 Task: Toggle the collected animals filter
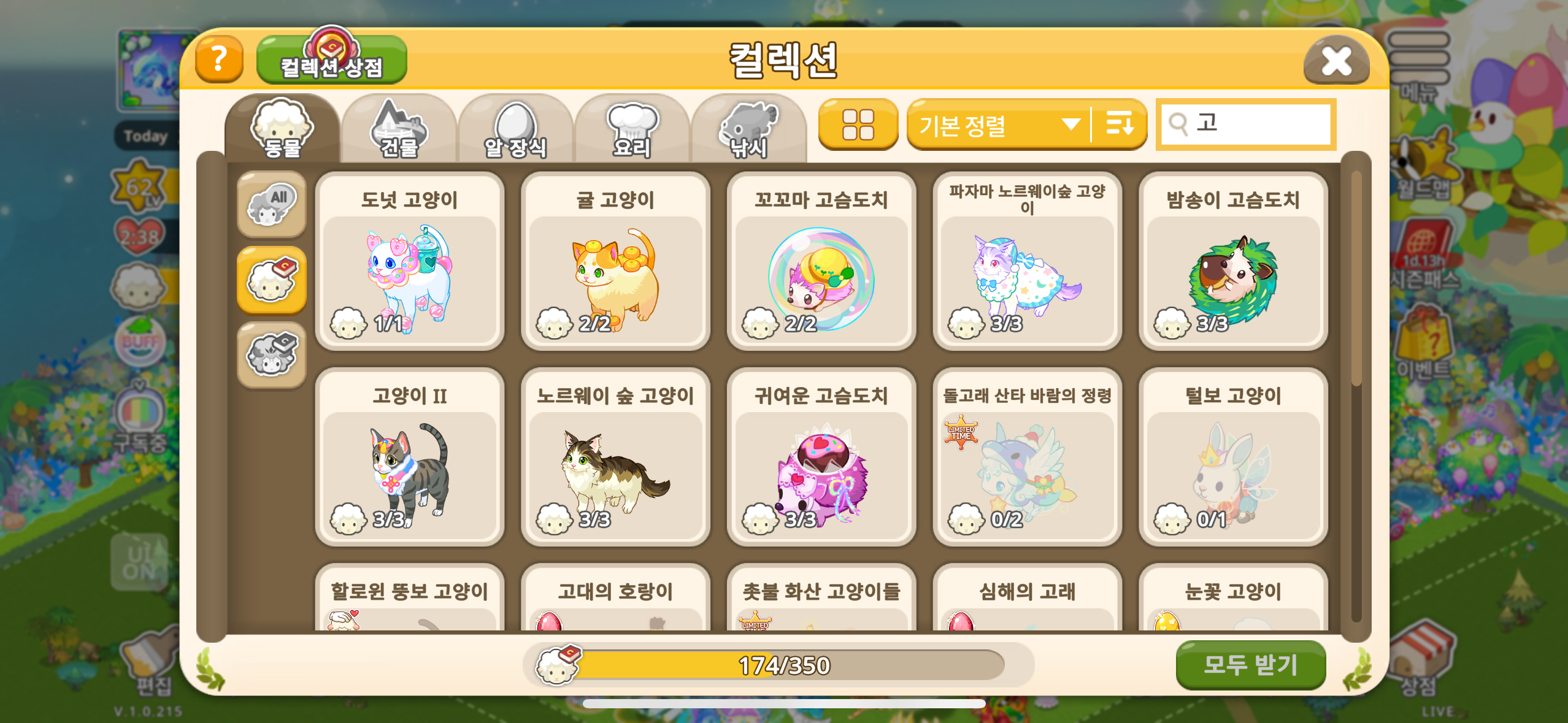pos(272,280)
